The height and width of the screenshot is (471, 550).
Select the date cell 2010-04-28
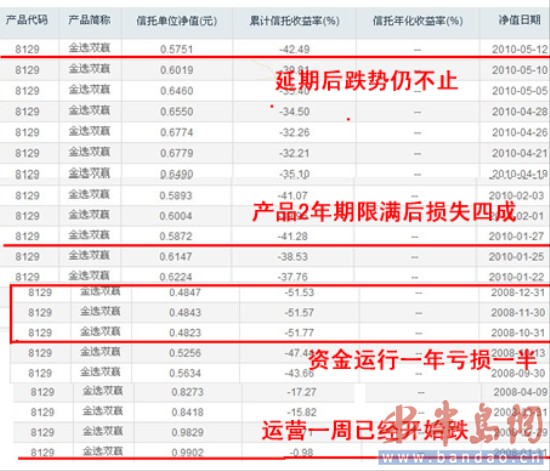519,112
